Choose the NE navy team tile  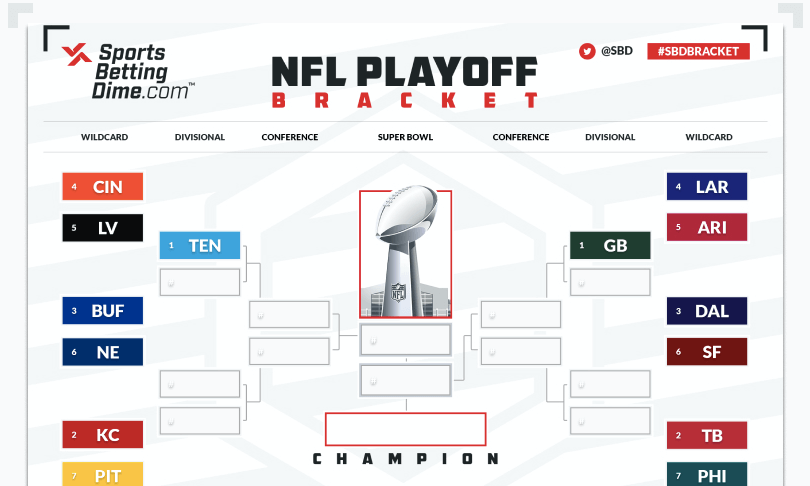(x=103, y=352)
